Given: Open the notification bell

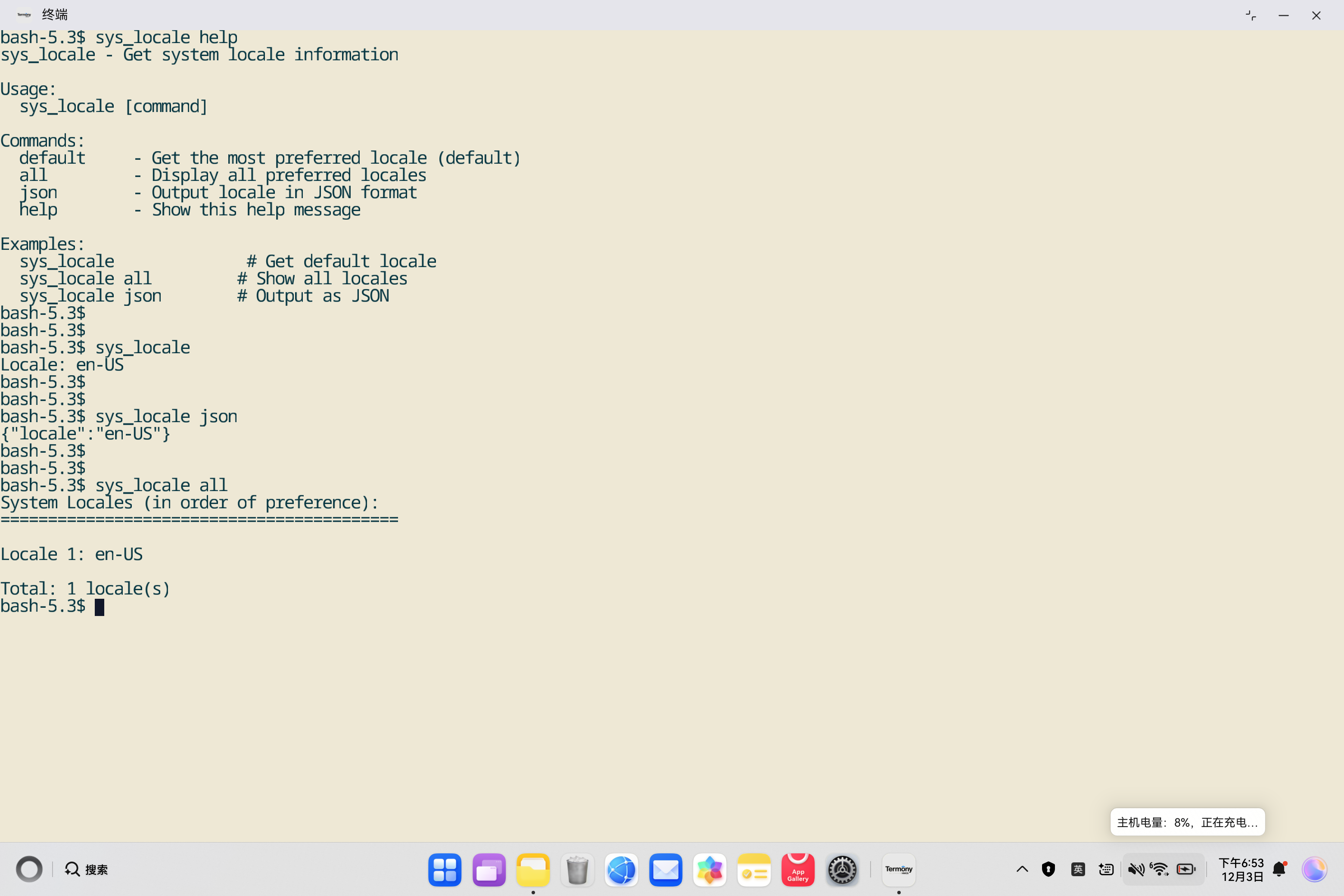Looking at the screenshot, I should pyautogui.click(x=1279, y=869).
